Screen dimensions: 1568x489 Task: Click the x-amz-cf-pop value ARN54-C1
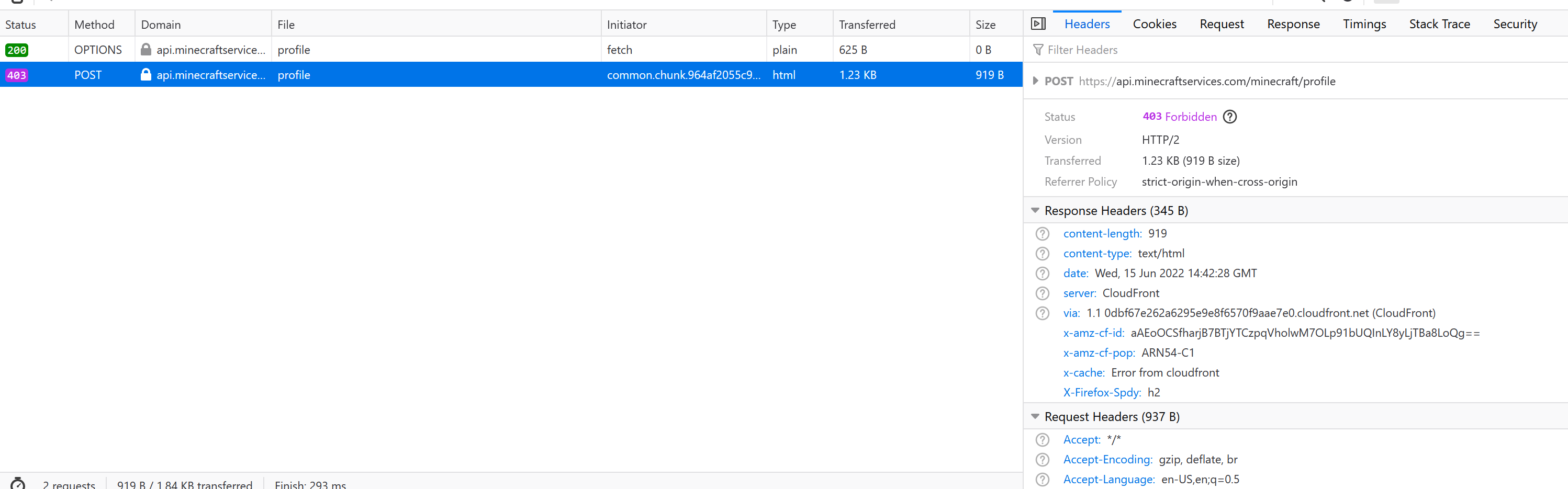pos(1168,353)
